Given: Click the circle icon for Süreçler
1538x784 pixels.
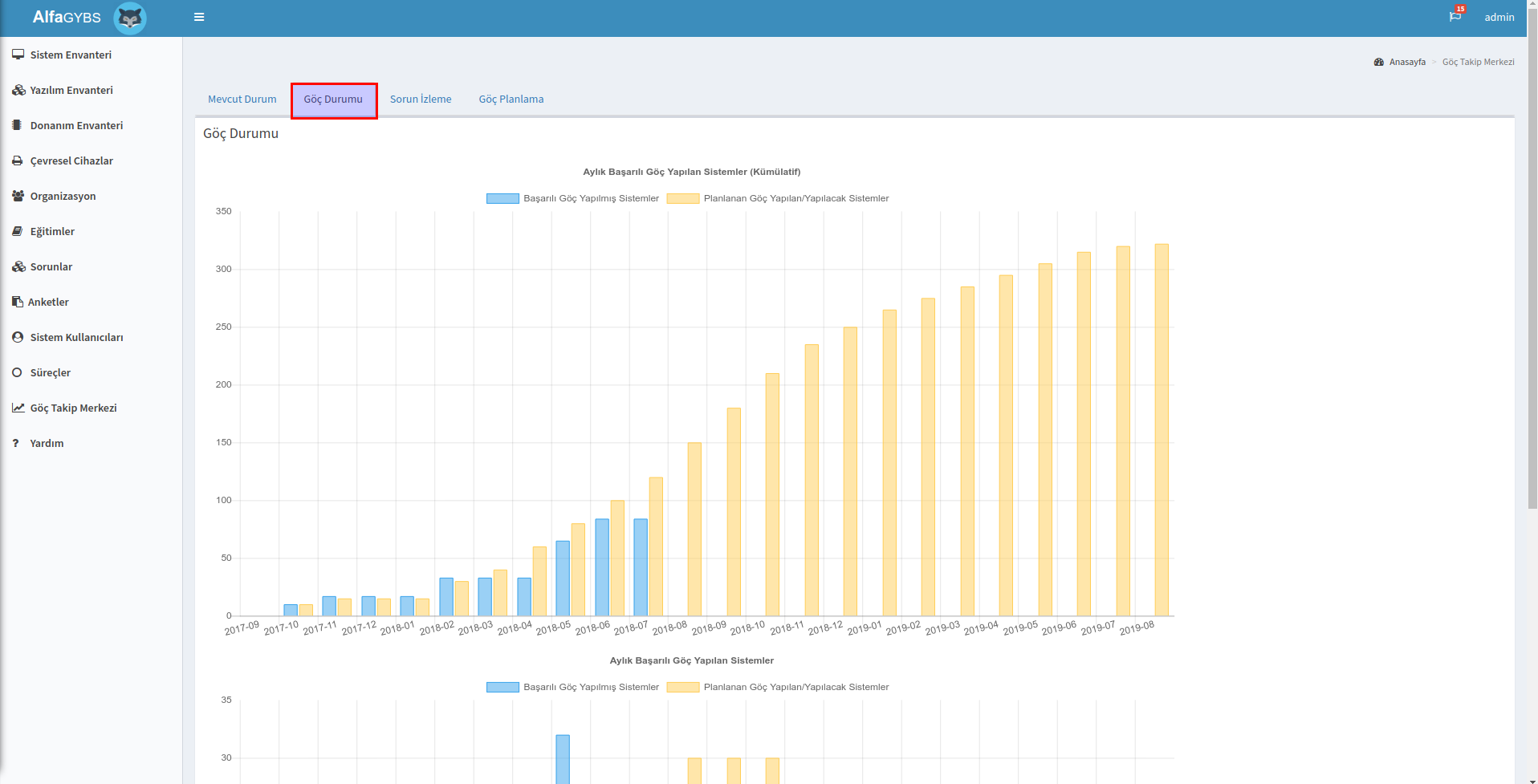Looking at the screenshot, I should click(17, 372).
